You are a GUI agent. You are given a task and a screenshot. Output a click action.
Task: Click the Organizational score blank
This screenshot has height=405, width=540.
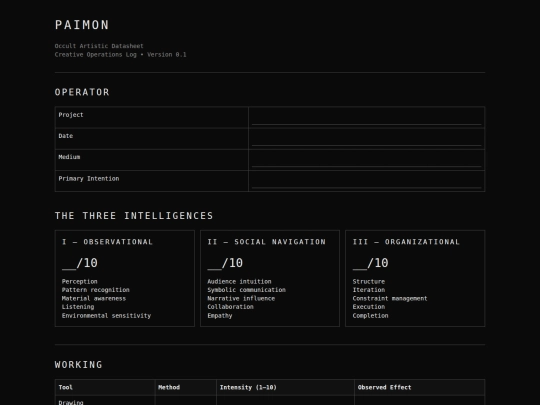tap(360, 263)
